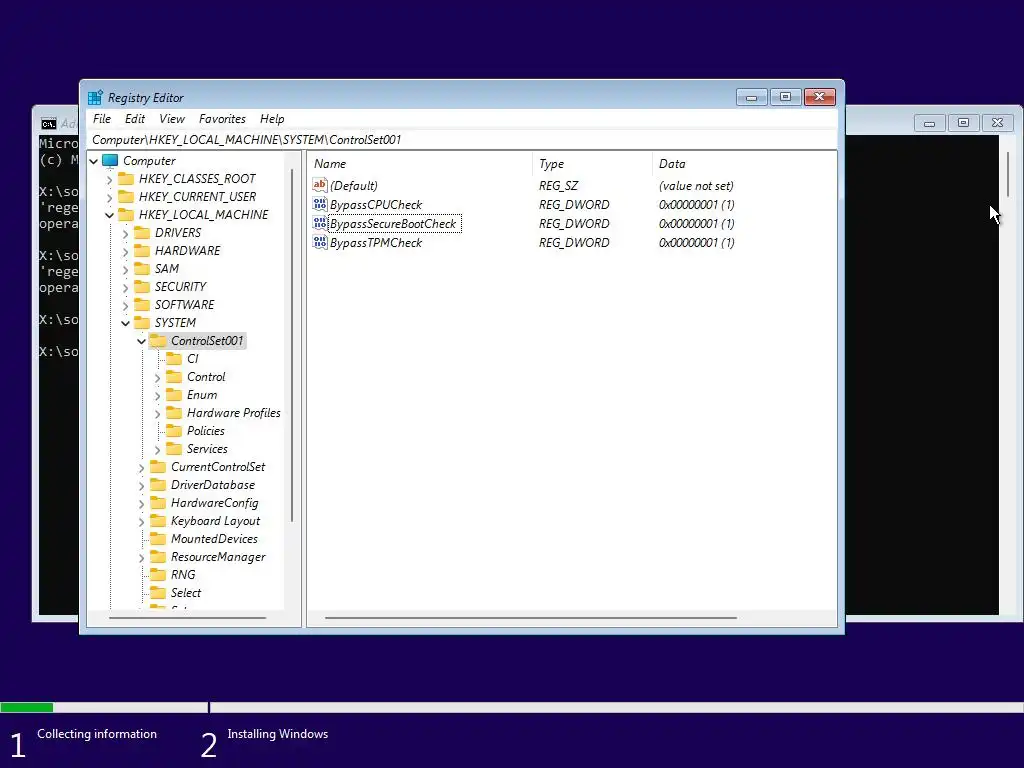1024x768 pixels.
Task: Click the BypassTPMCheck DWORD icon
Action: coord(319,242)
